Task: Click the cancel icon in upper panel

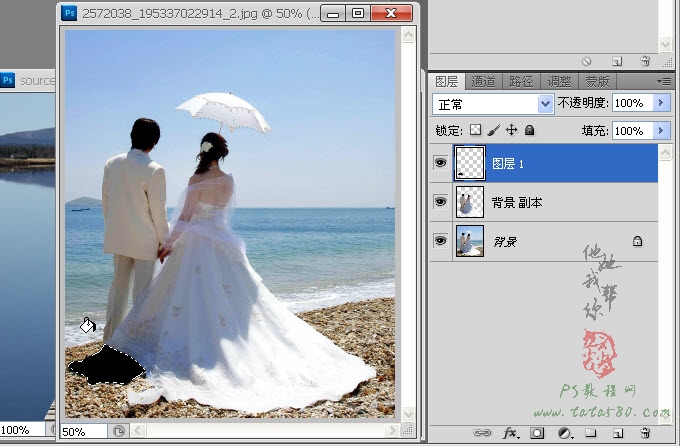Action: pos(586,61)
